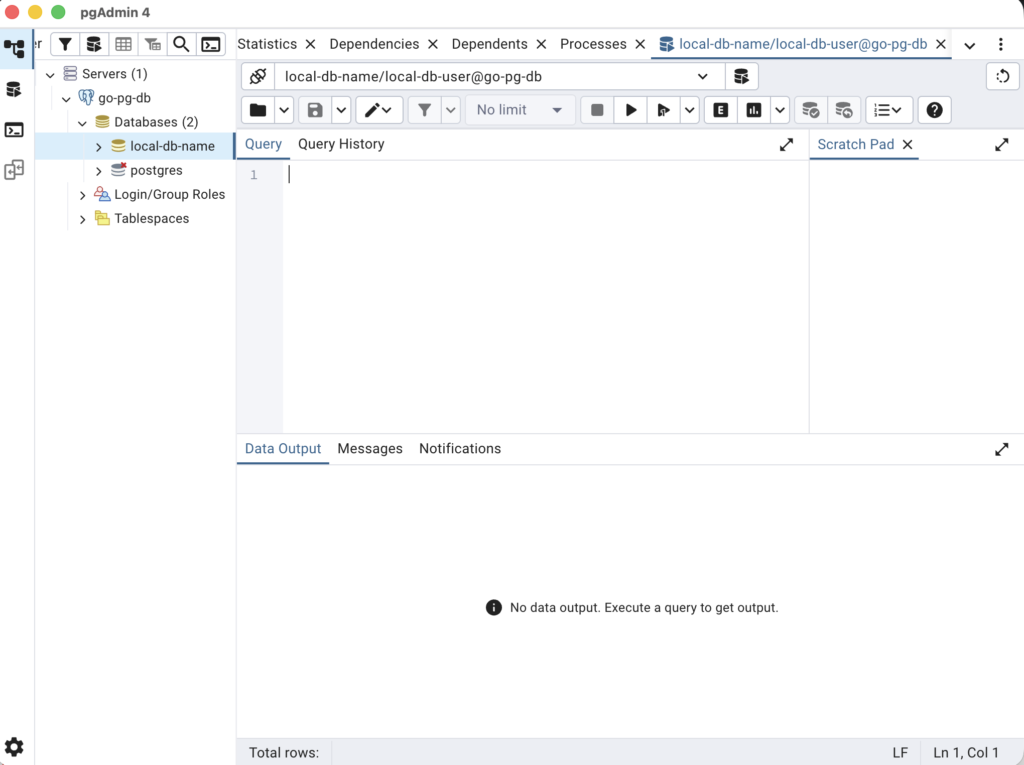Close the Scratch Pad panel

(907, 145)
